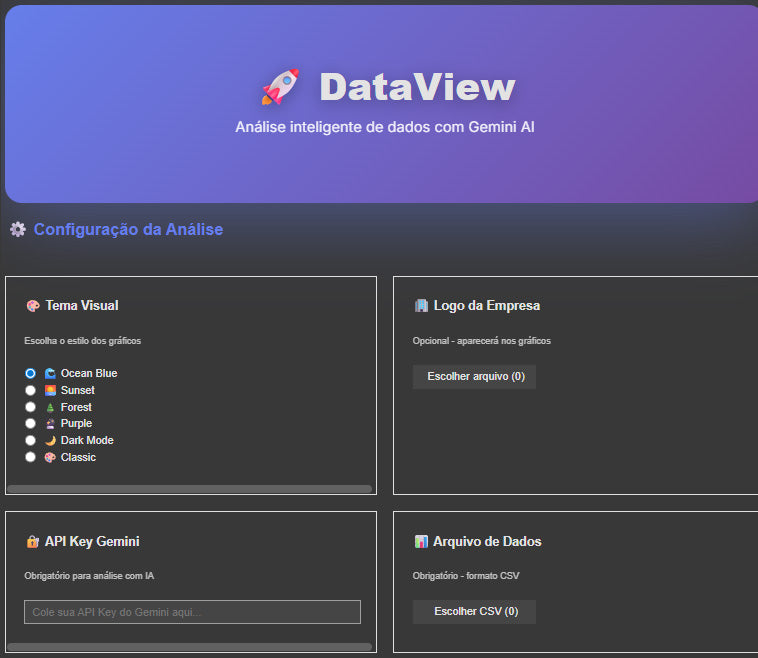This screenshot has width=758, height=658.
Task: Select the Ocean Blue theme radio button
Action: pyautogui.click(x=30, y=374)
